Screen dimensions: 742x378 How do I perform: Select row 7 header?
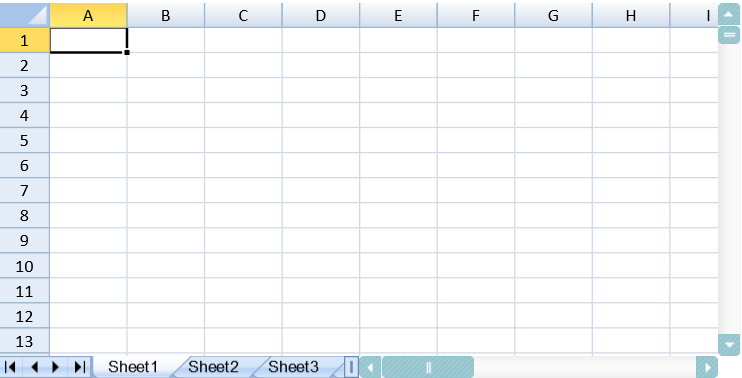25,190
